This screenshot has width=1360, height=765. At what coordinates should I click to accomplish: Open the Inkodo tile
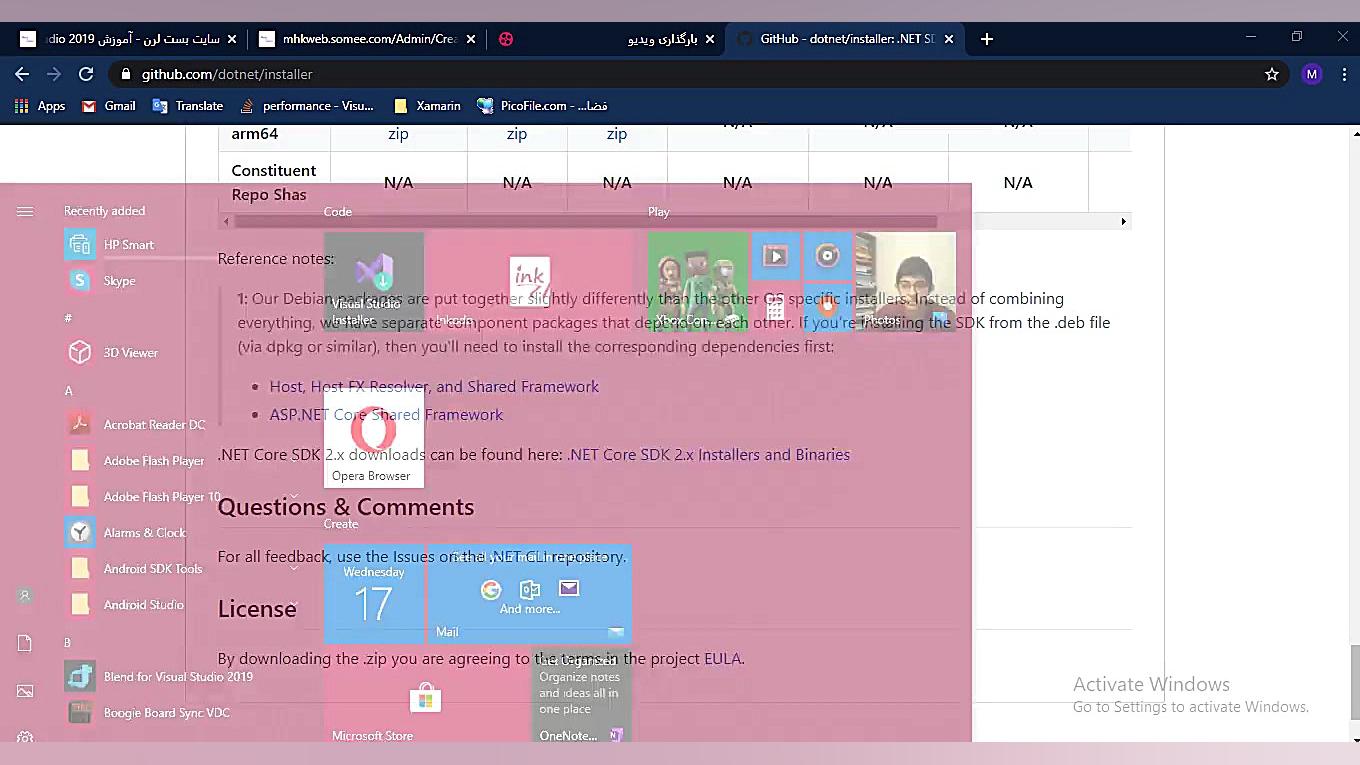click(529, 282)
